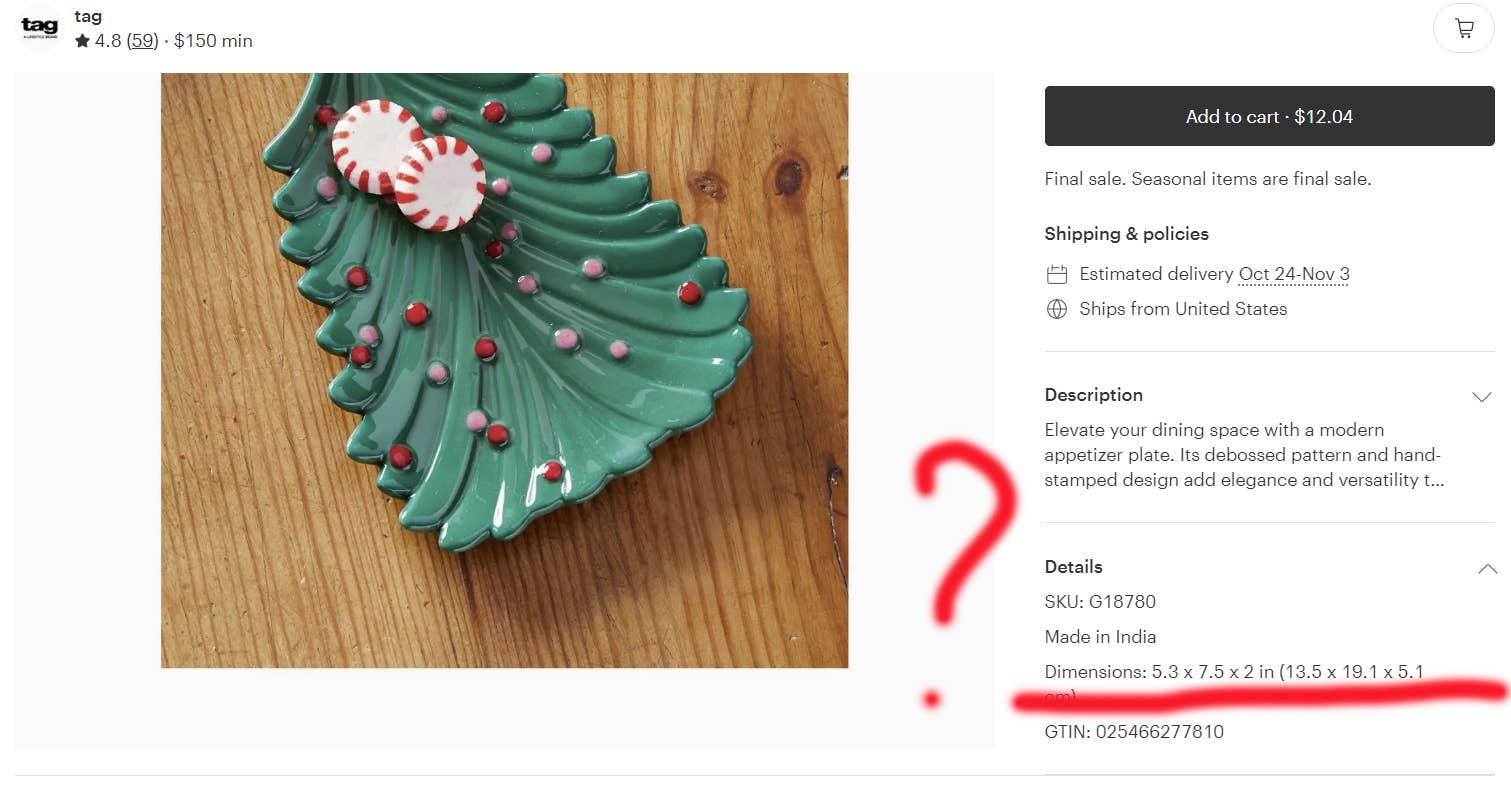Click the Description heading
Viewport: 1511px width, 794px height.
click(x=1093, y=395)
